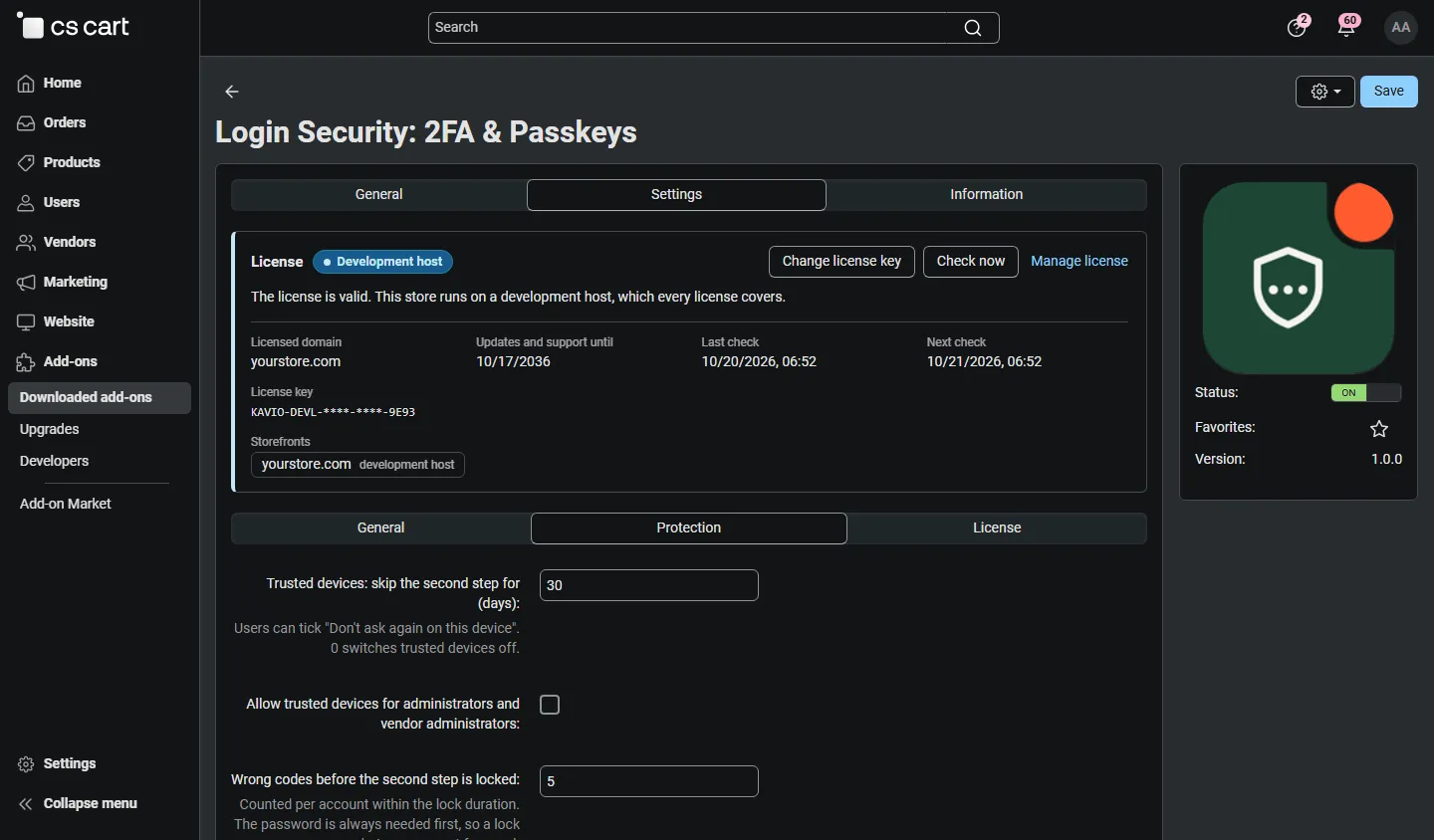Screen dimensions: 1434x840
Task: Open the Products tag icon
Action: (x=26, y=163)
